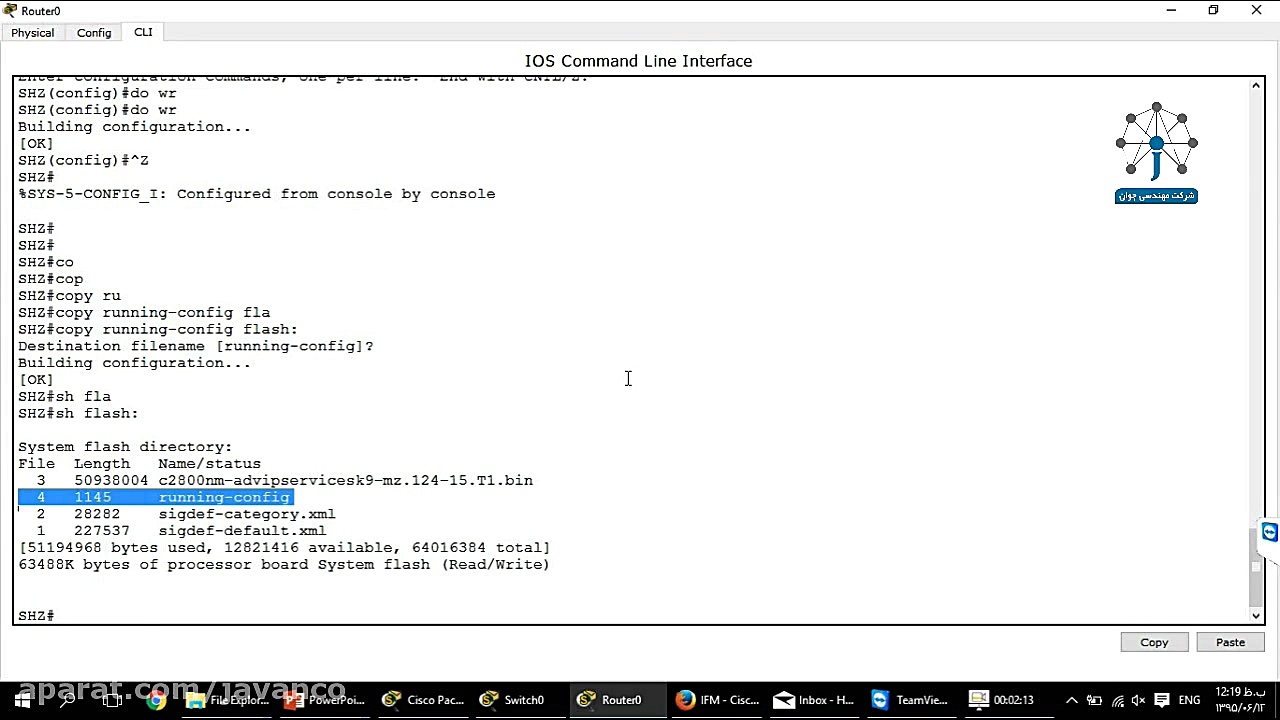Maximize the Router0 window

[1213, 10]
